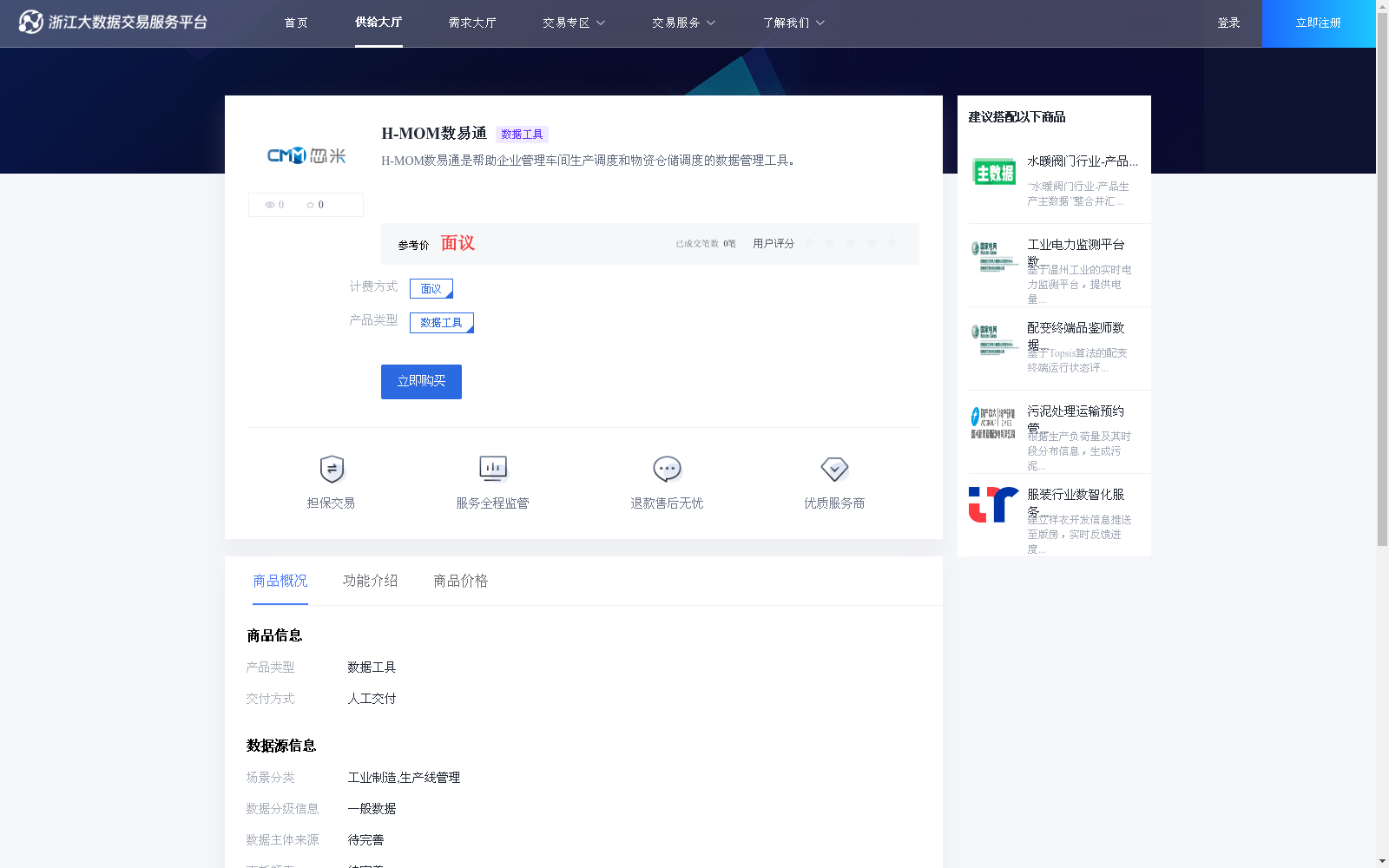Click the 登录 link
Image resolution: width=1389 pixels, height=868 pixels.
tap(1228, 23)
